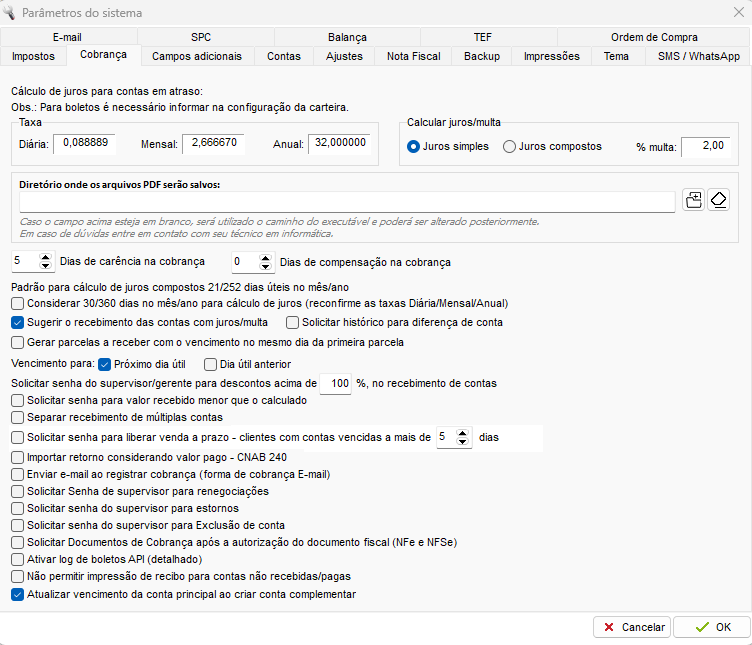Open the Balança tab

pos(347,37)
